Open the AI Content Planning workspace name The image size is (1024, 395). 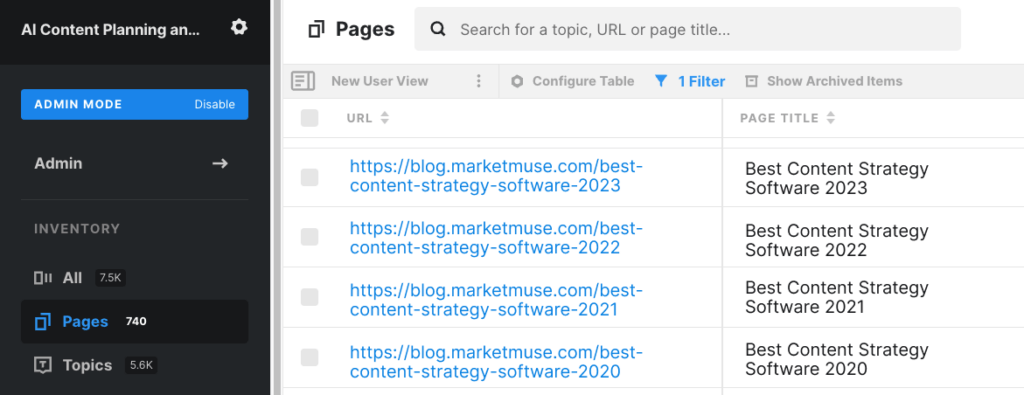110,30
